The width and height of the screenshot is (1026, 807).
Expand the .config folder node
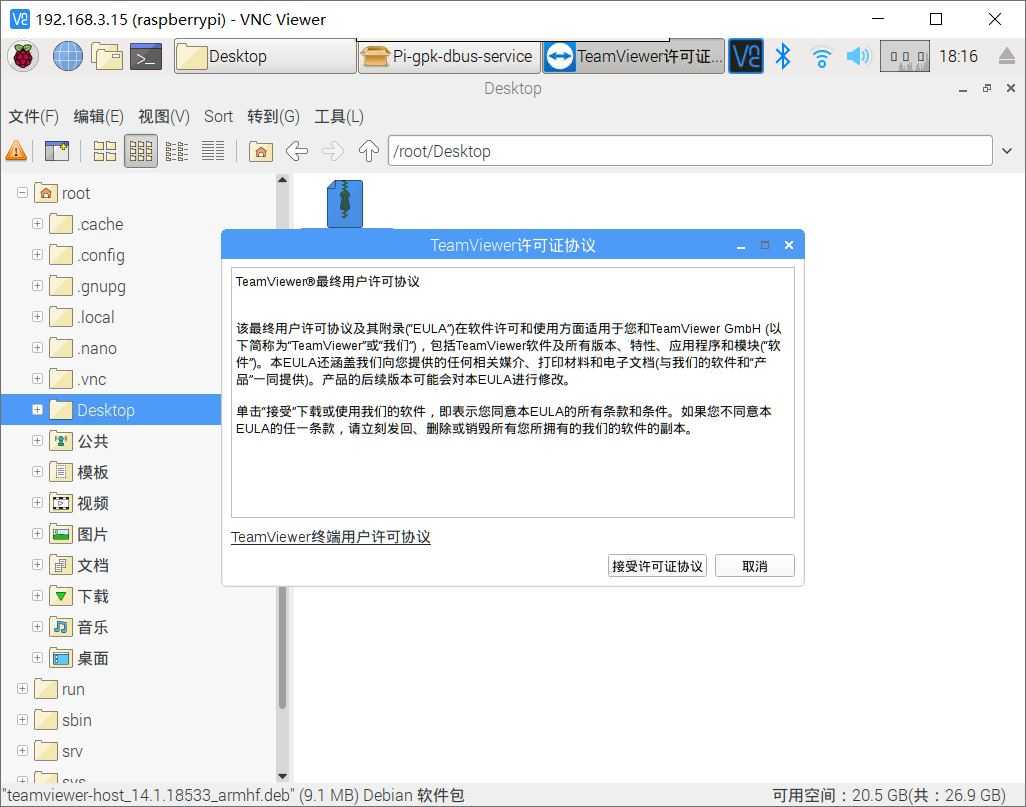click(x=37, y=255)
